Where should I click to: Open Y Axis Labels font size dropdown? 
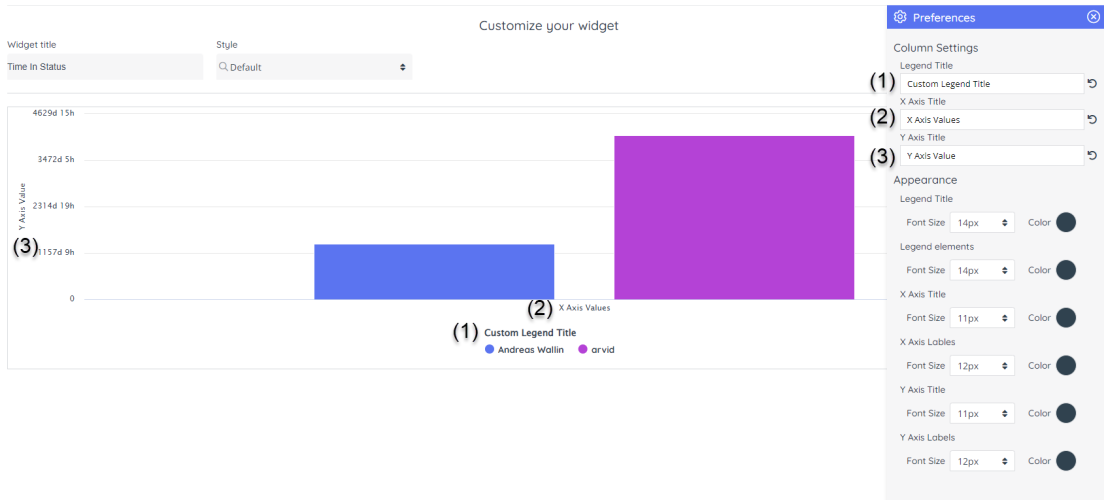pyautogui.click(x=982, y=461)
